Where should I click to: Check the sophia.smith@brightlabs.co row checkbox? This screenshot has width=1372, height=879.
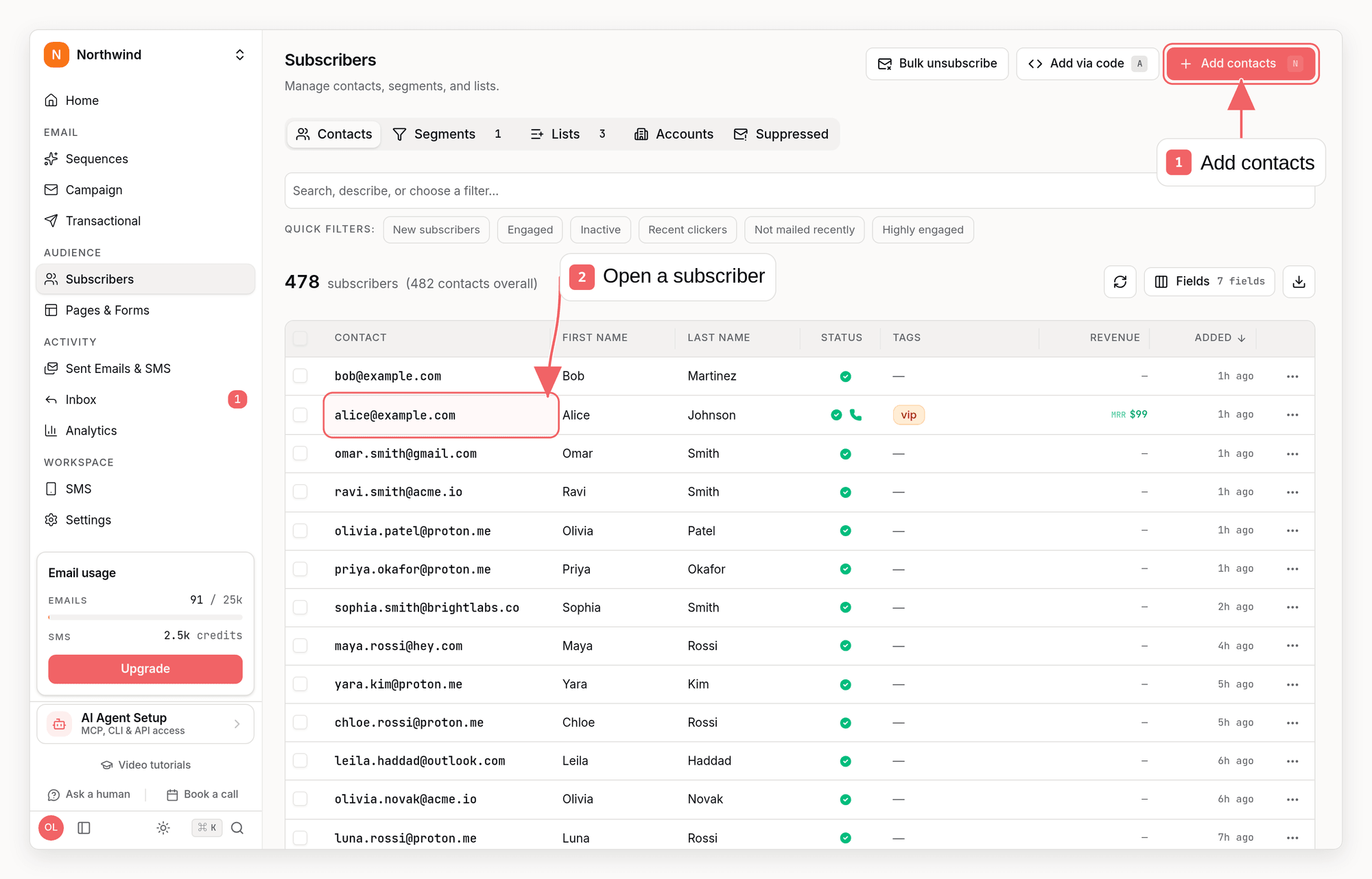tap(300, 607)
